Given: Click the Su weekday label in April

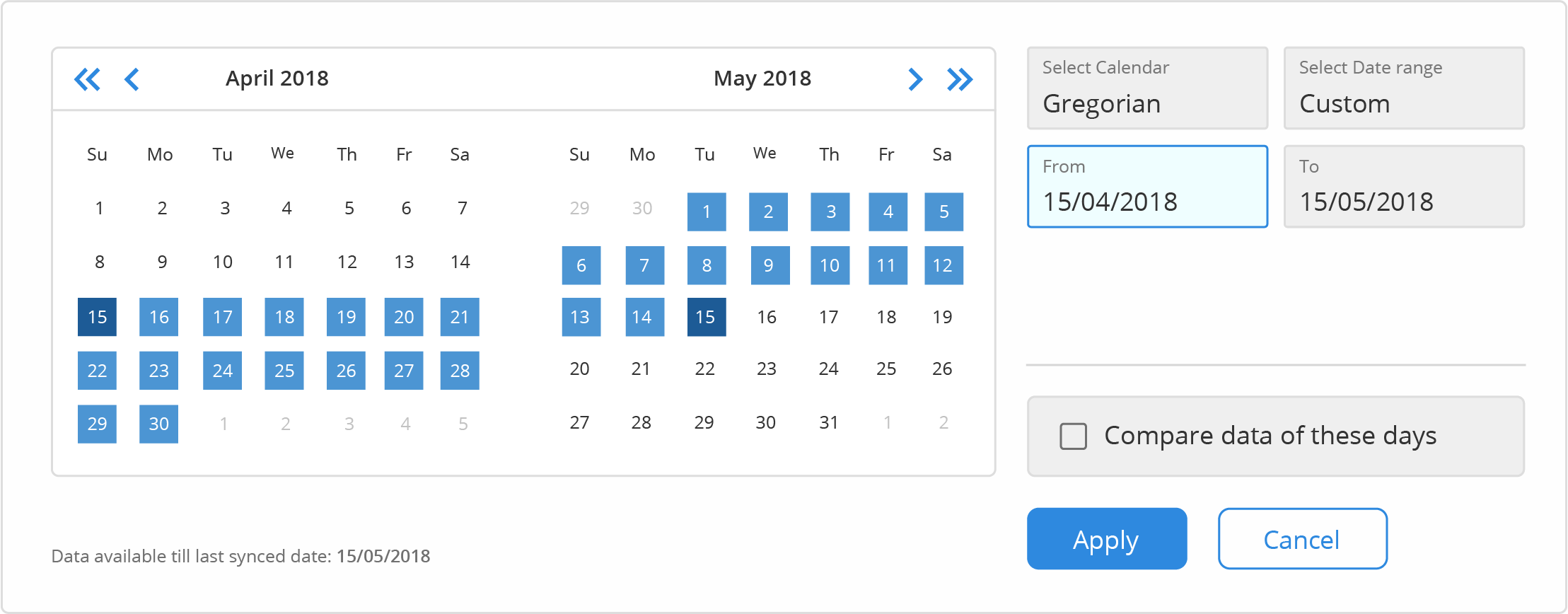Looking at the screenshot, I should (x=97, y=154).
